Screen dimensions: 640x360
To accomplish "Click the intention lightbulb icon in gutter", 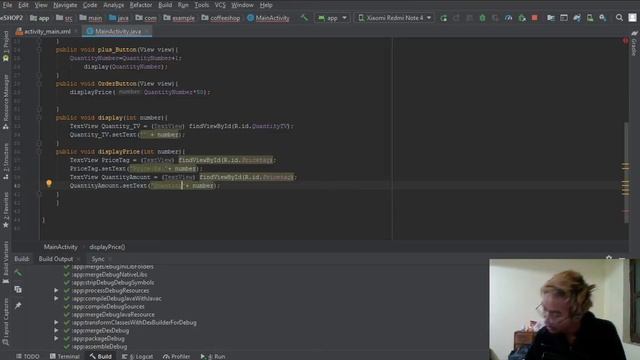I will pyautogui.click(x=49, y=184).
